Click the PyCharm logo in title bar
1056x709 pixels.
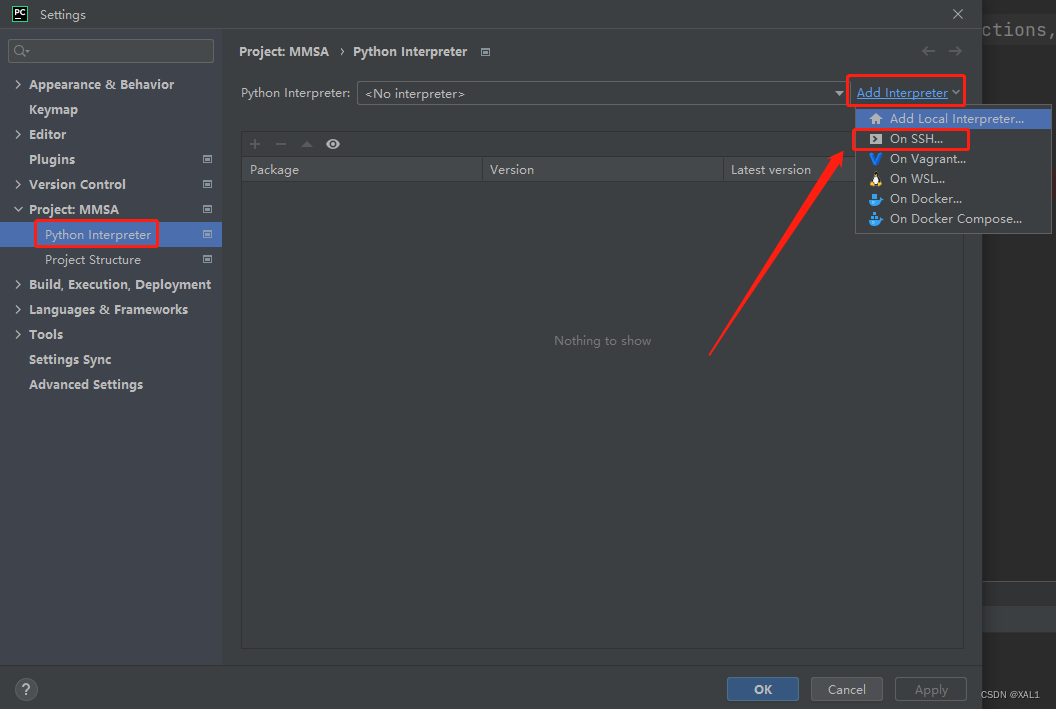tap(20, 14)
